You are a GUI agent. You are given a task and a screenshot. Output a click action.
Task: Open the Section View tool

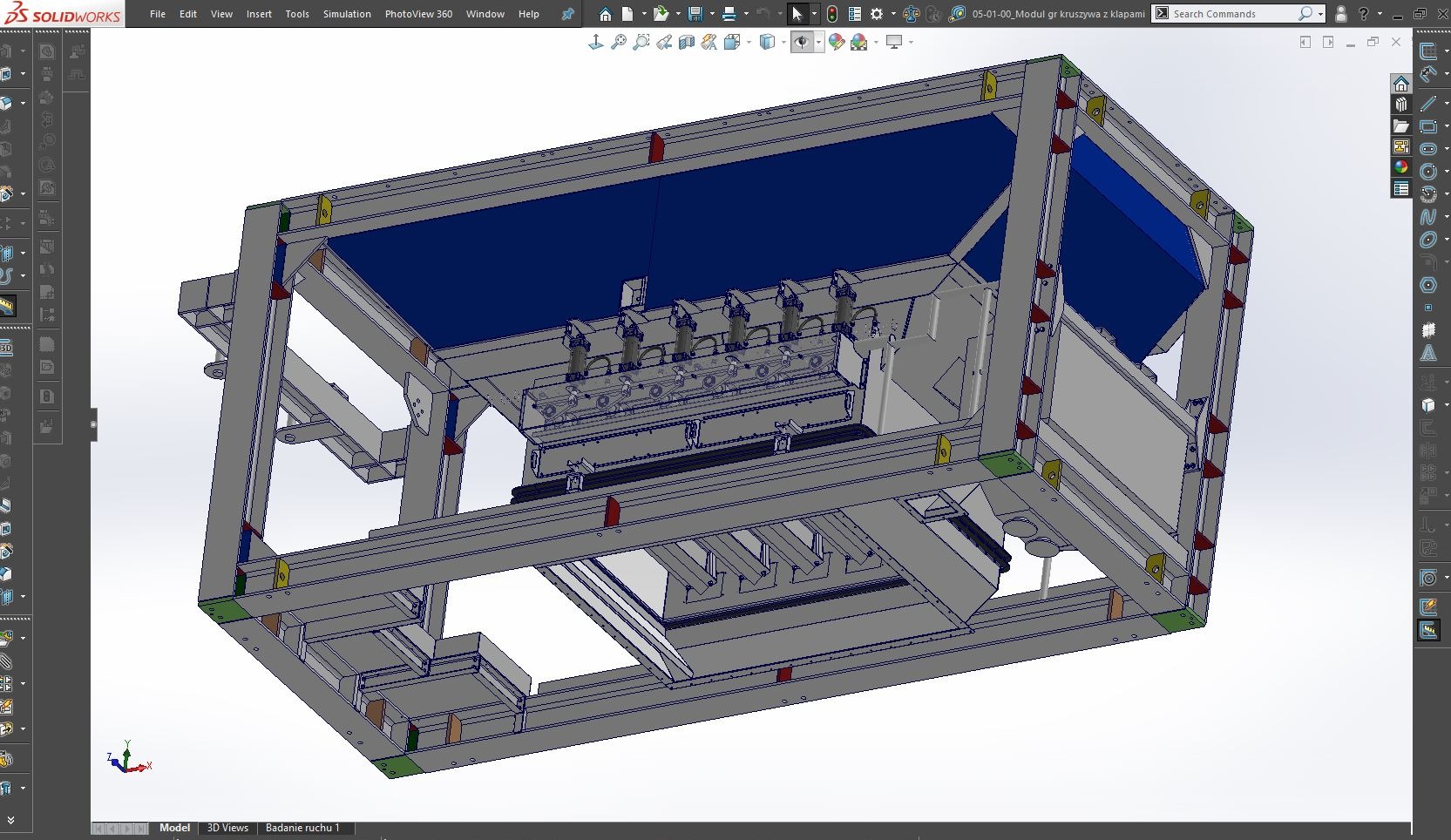point(687,42)
